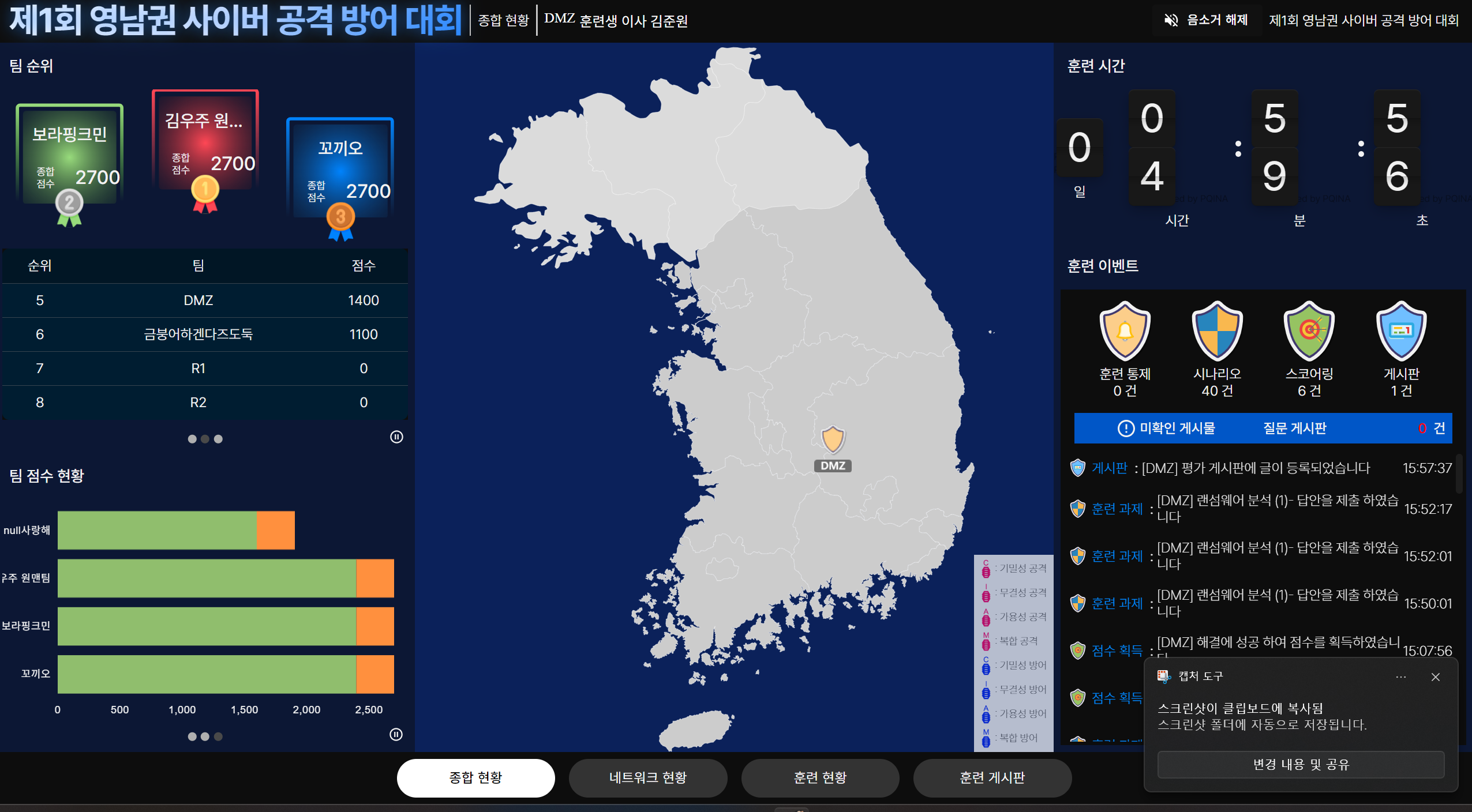Select third page dot under ranking table

[218, 439]
